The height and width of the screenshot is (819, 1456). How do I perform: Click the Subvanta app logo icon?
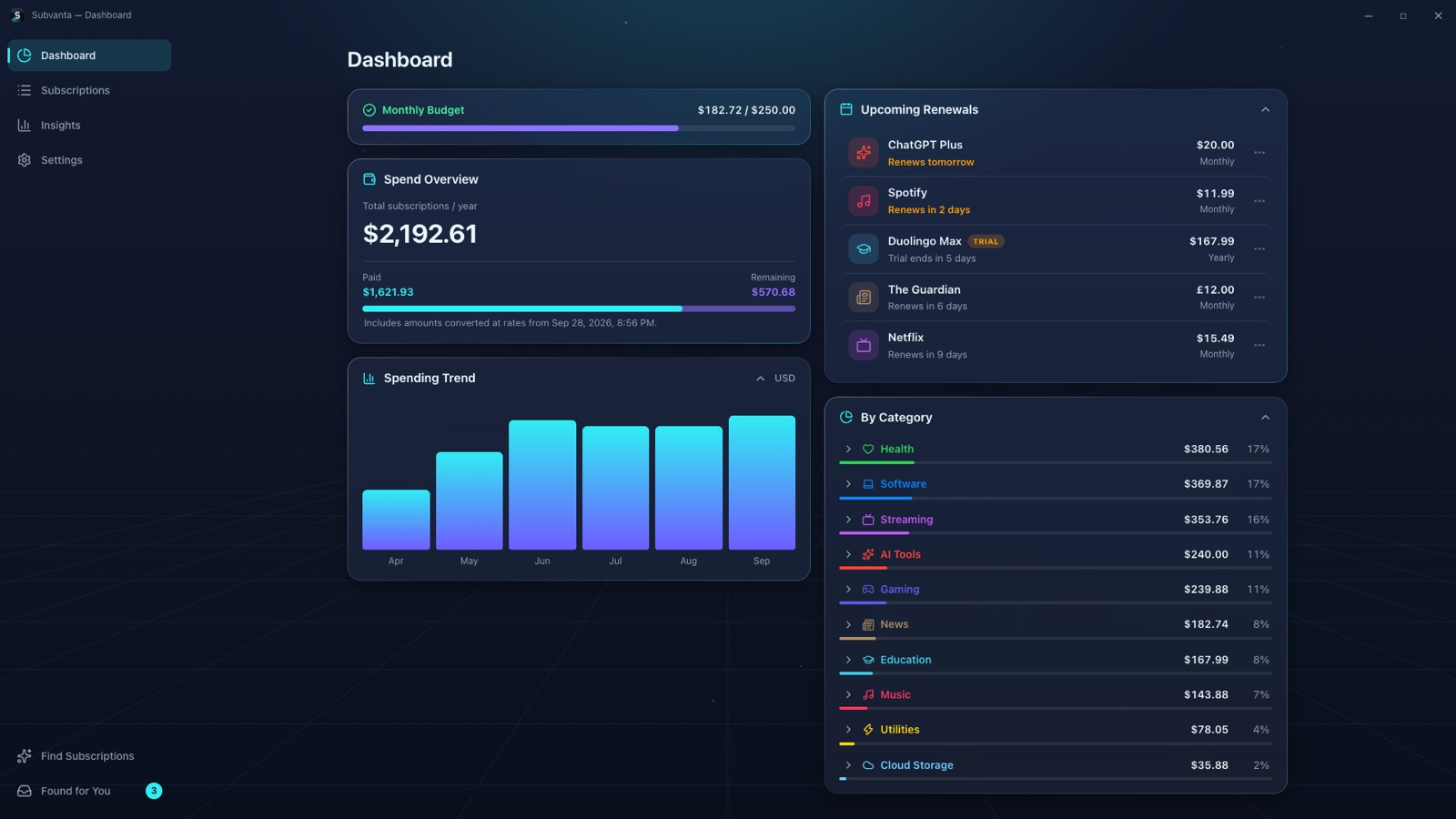tap(16, 15)
